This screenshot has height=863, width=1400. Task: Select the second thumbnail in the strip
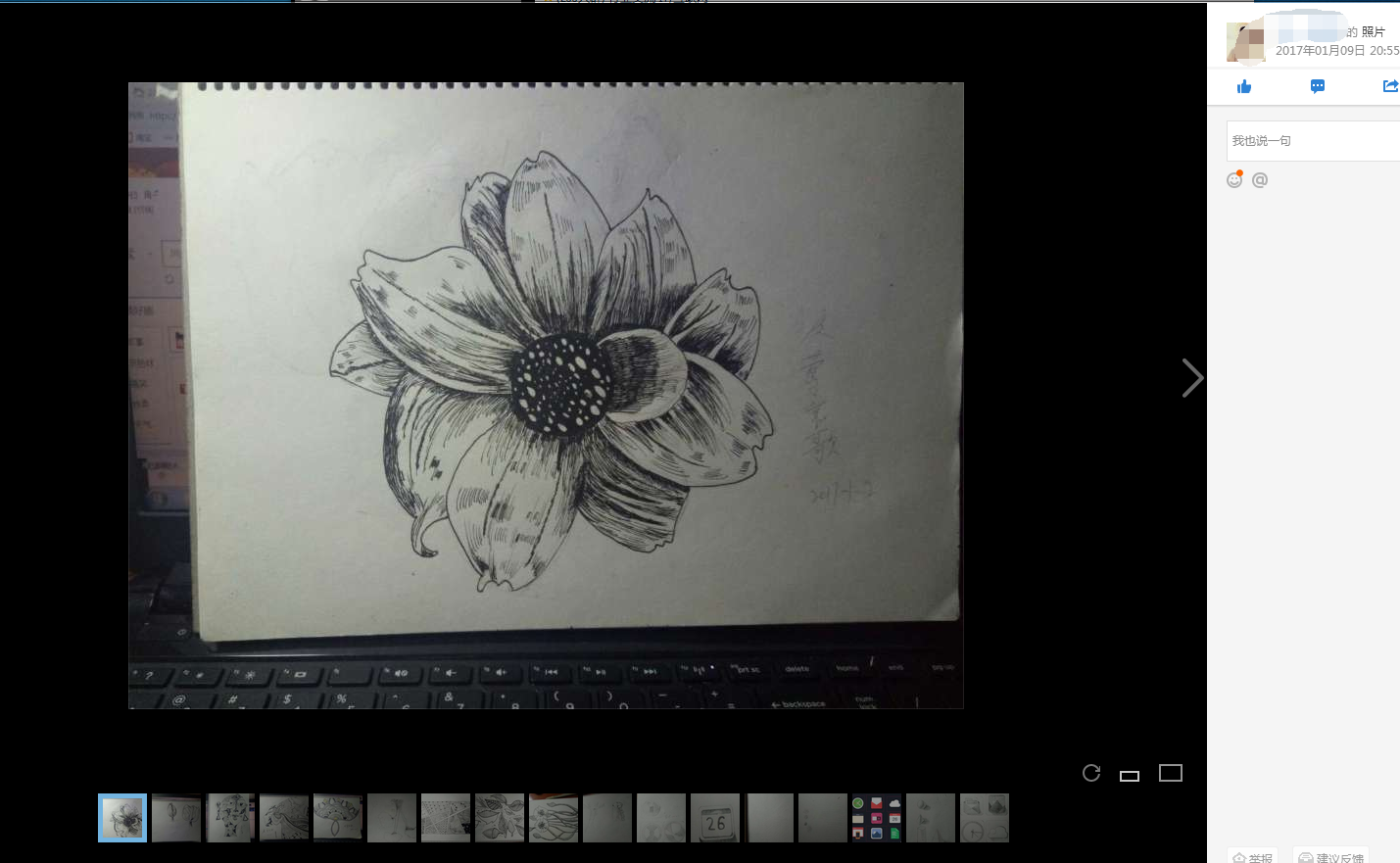click(x=176, y=818)
